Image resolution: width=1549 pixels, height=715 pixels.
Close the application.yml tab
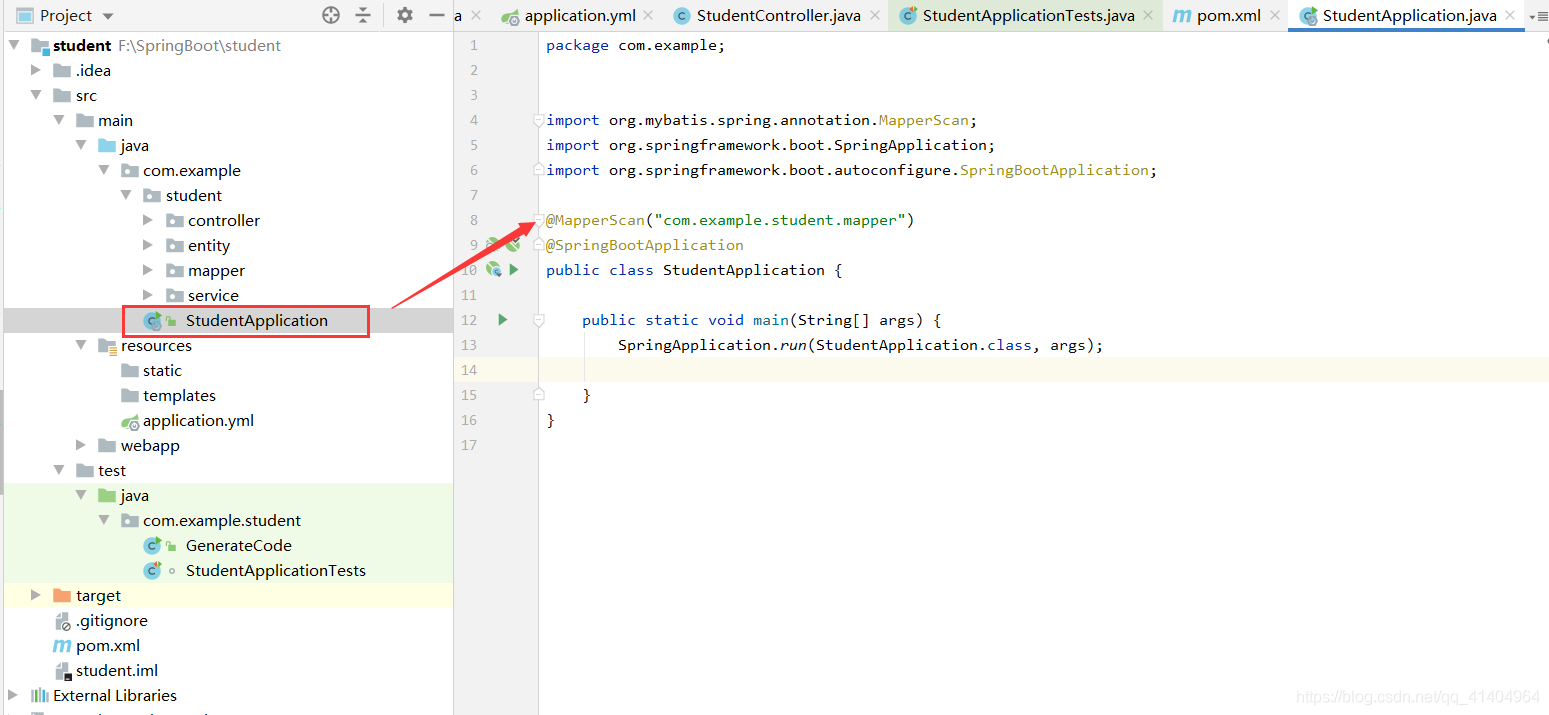tap(647, 15)
